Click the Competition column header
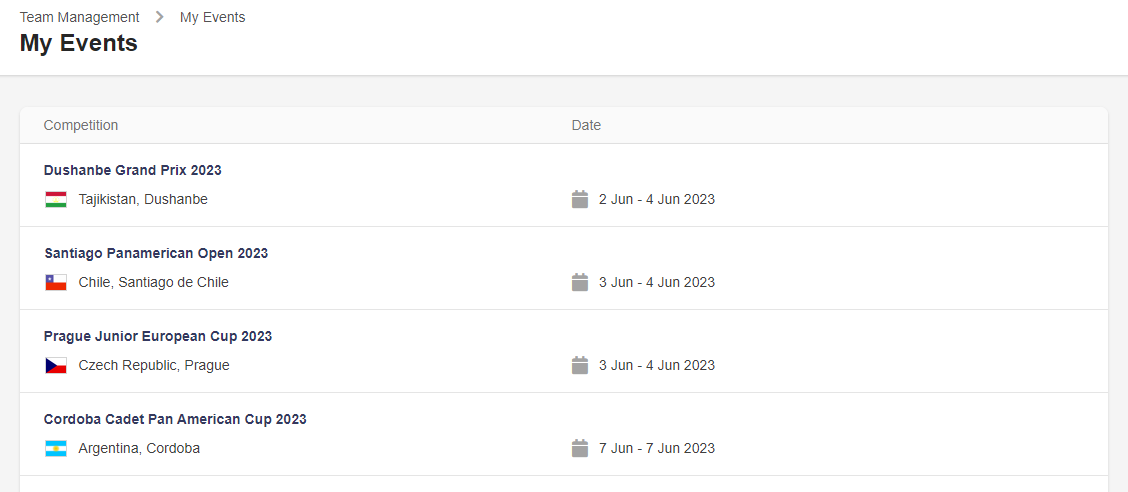1128x492 pixels. [81, 125]
